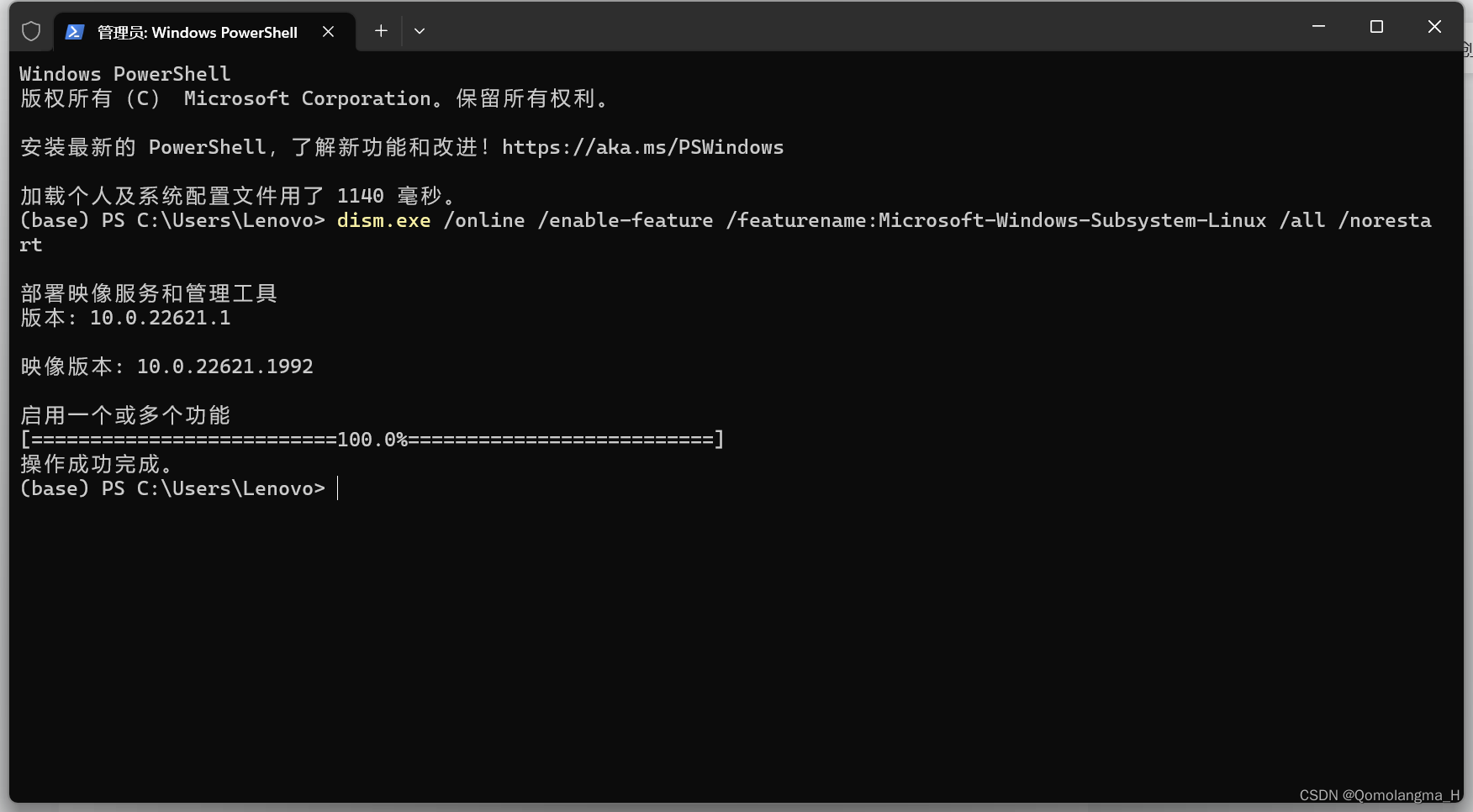Click the 100.0% progress bar
The height and width of the screenshot is (812, 1473).
371,439
